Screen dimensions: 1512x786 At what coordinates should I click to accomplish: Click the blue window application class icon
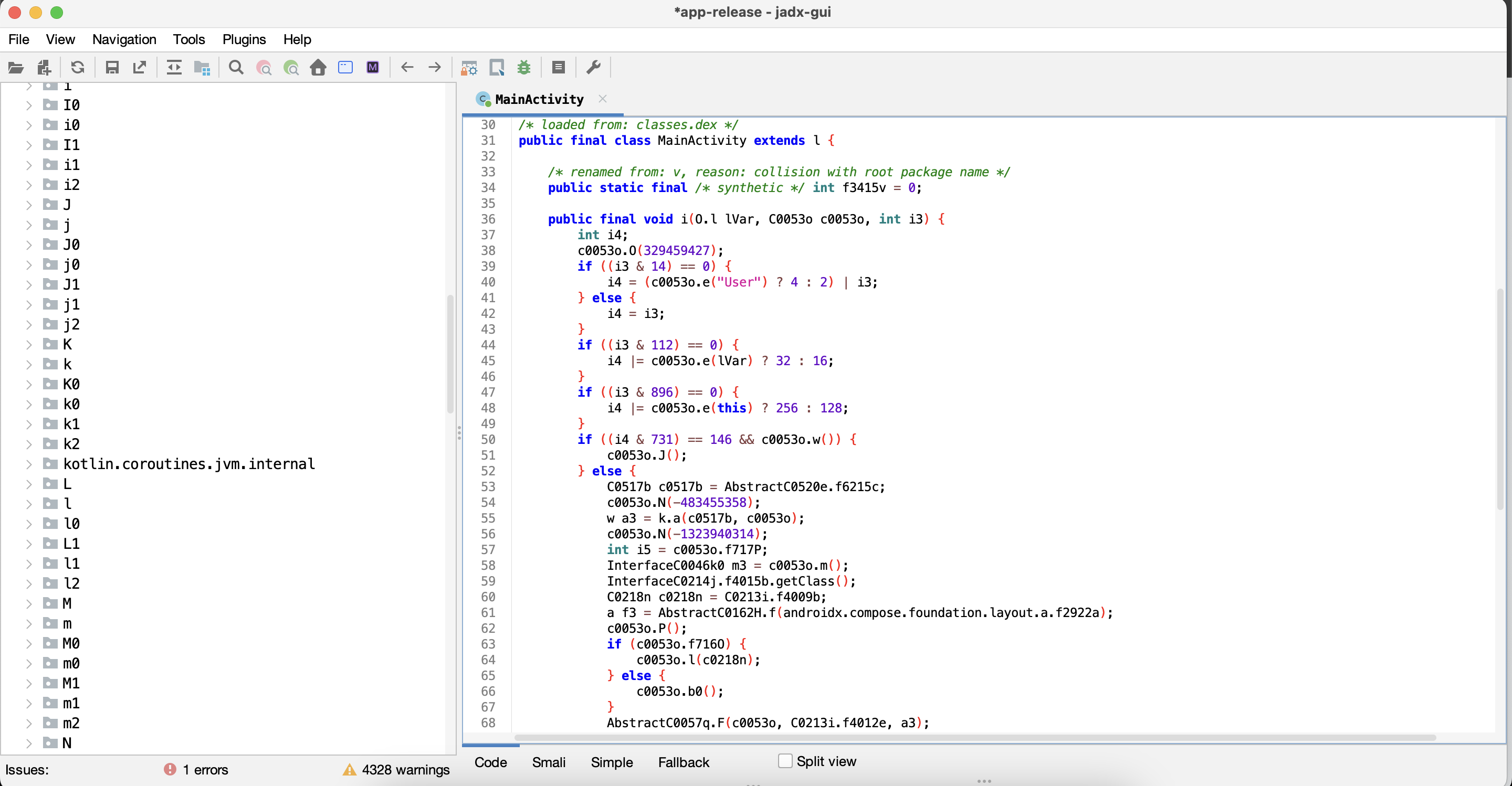tap(346, 68)
